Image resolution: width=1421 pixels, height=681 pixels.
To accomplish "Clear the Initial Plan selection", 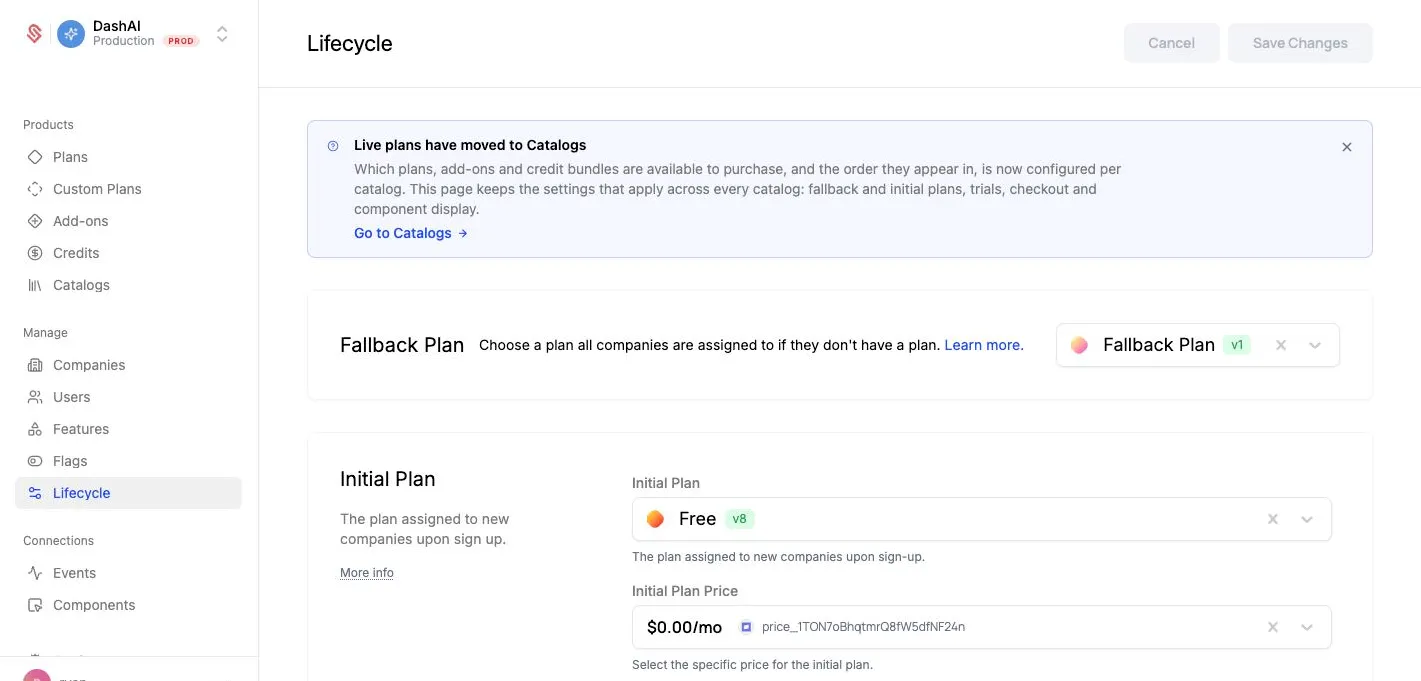I will 1273,519.
